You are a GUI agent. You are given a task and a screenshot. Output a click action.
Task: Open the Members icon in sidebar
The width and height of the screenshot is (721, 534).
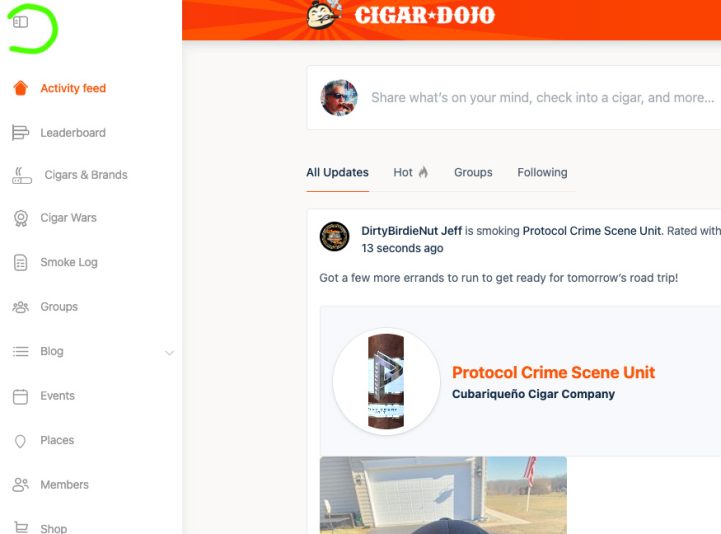pos(20,485)
